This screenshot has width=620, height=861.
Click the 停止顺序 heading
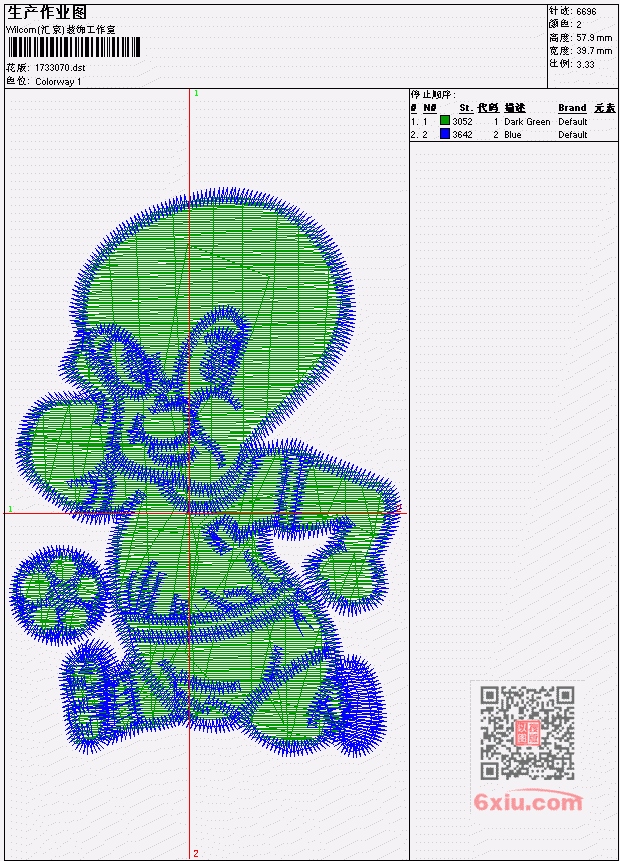click(x=433, y=94)
